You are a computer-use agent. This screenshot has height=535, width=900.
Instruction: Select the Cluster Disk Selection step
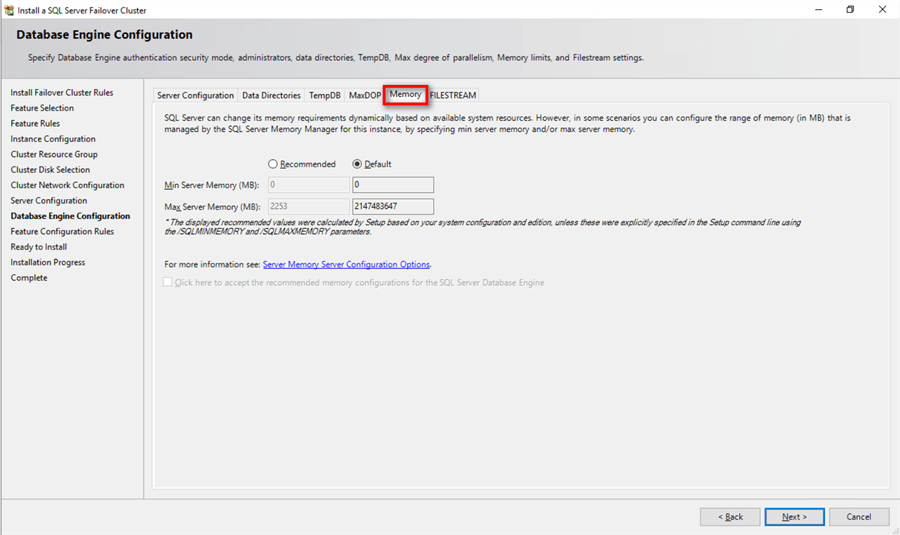(x=50, y=170)
